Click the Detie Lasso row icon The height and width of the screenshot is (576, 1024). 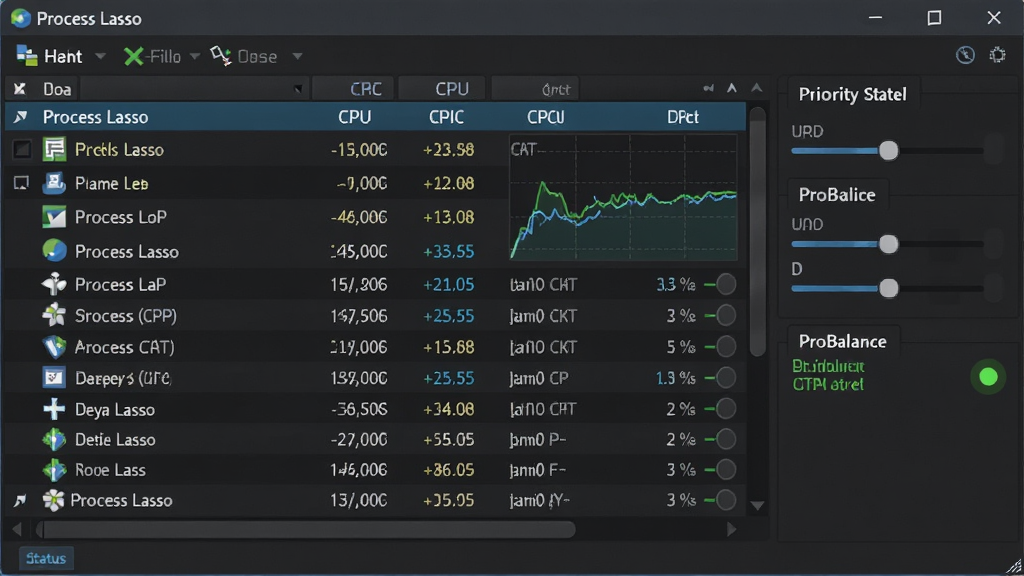[x=54, y=440]
